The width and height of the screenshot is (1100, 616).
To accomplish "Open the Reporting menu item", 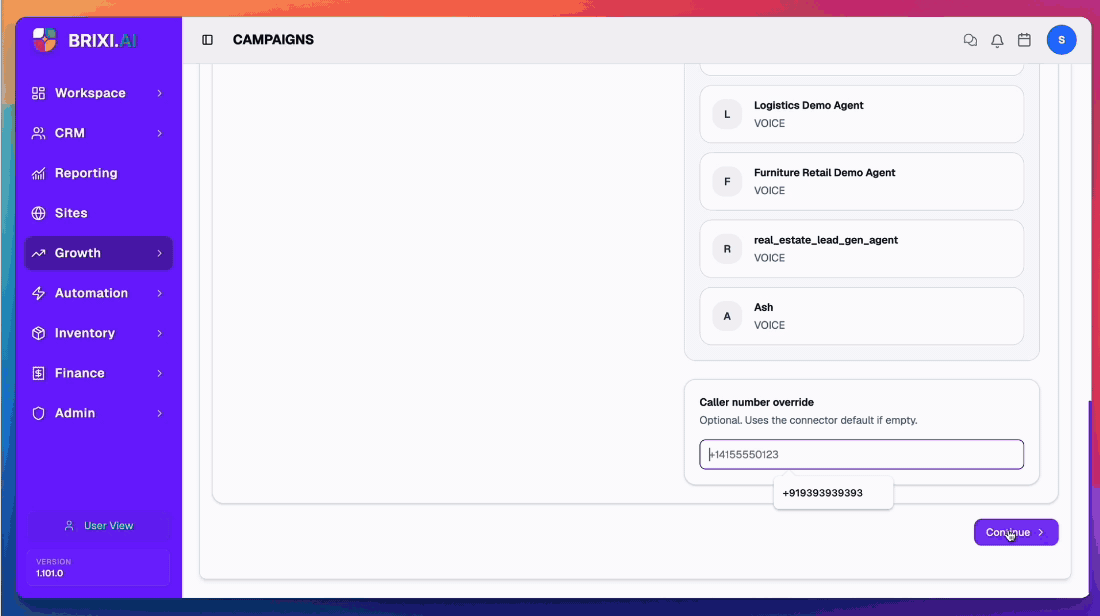I will (99, 173).
